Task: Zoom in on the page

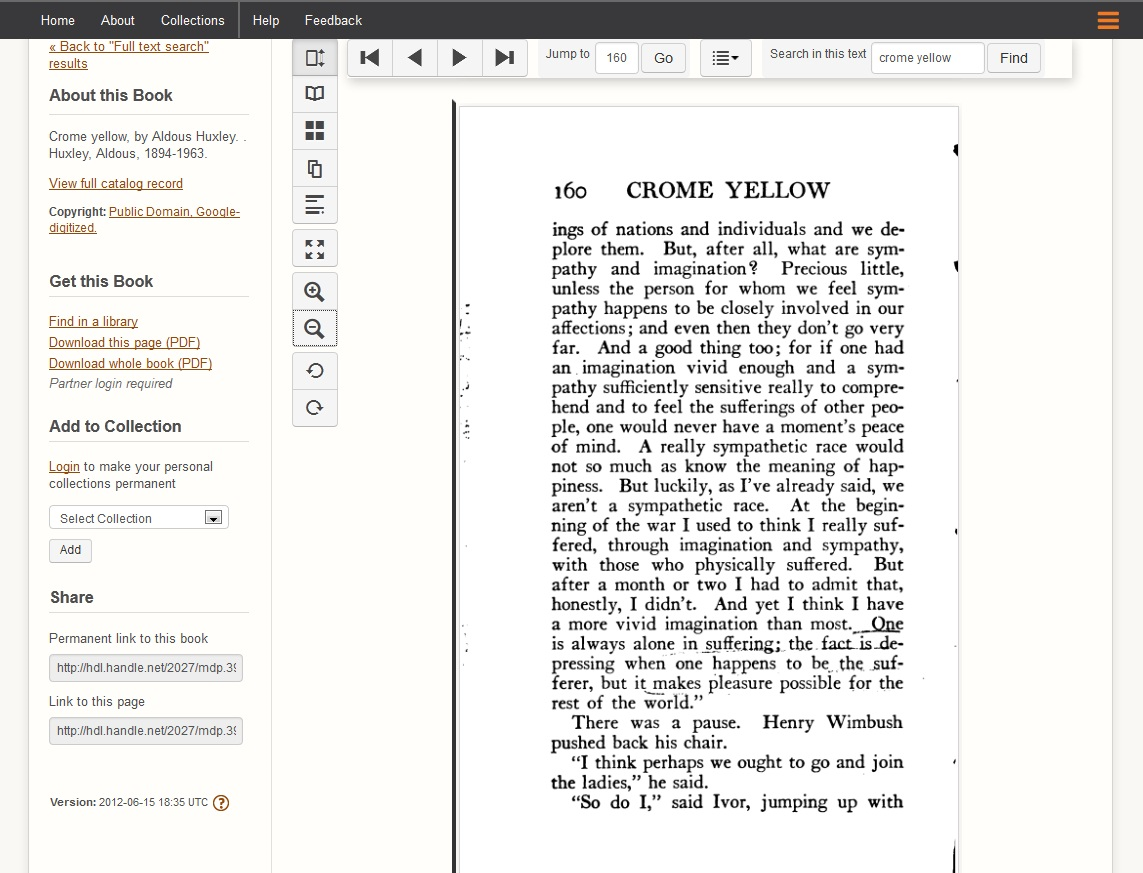Action: [315, 291]
